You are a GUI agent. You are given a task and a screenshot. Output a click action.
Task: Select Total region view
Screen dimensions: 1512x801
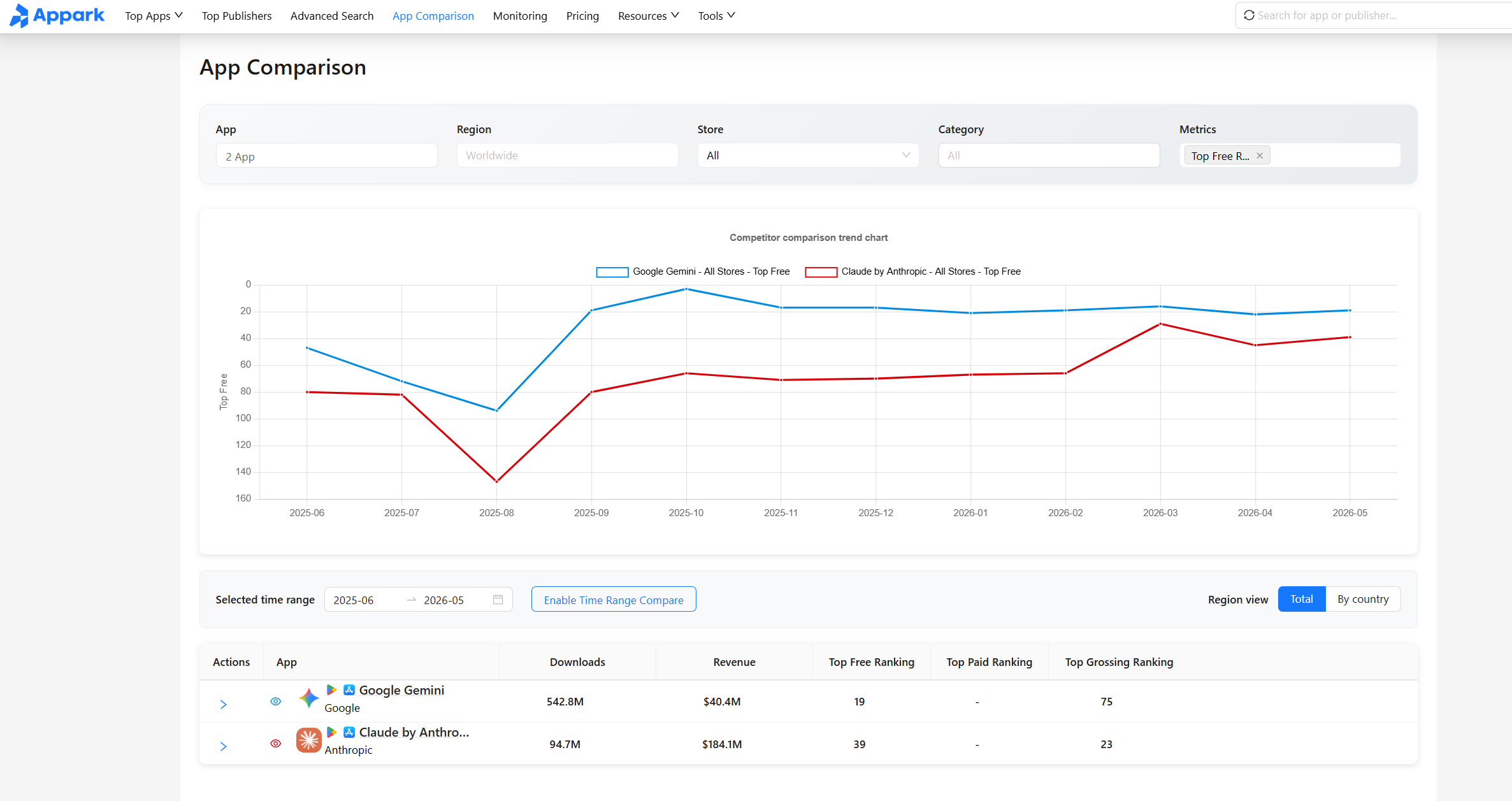pos(1302,599)
